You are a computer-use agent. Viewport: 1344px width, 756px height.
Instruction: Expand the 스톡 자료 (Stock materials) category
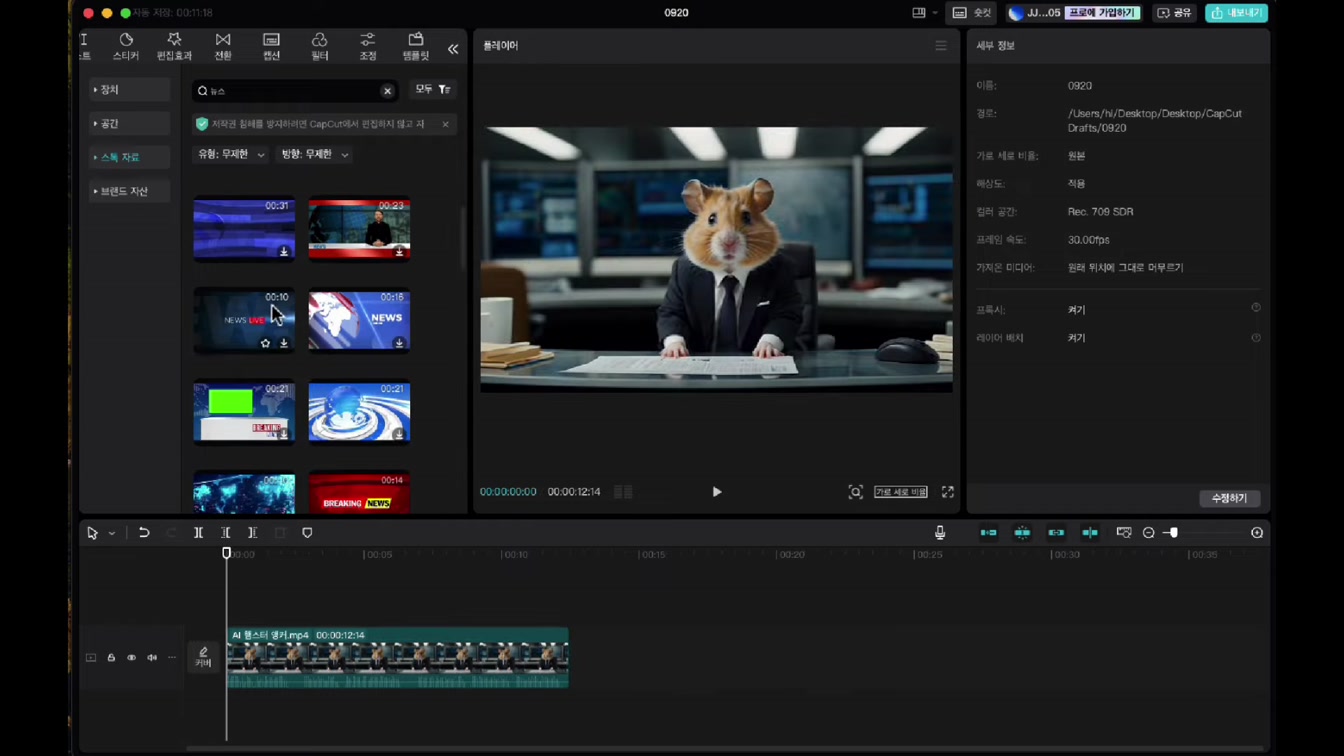129,157
